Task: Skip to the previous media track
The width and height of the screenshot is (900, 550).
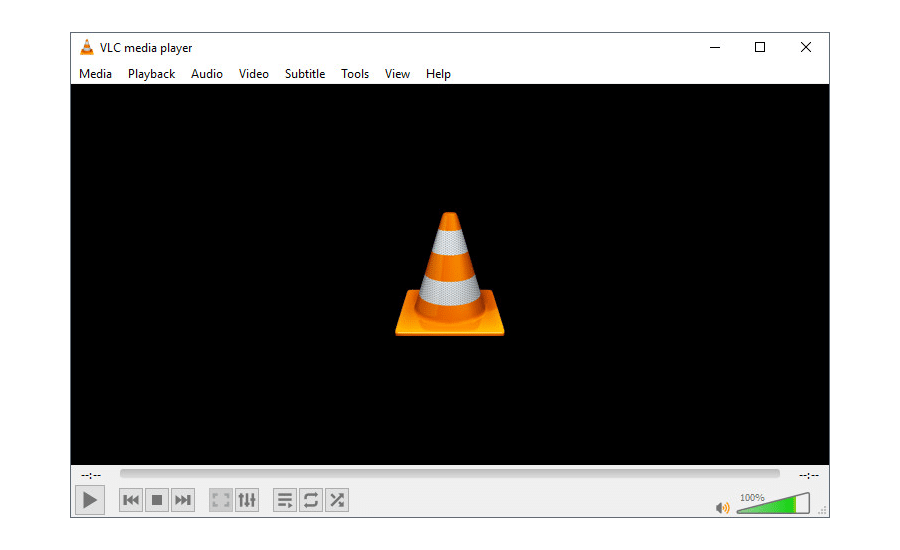Action: click(x=131, y=500)
